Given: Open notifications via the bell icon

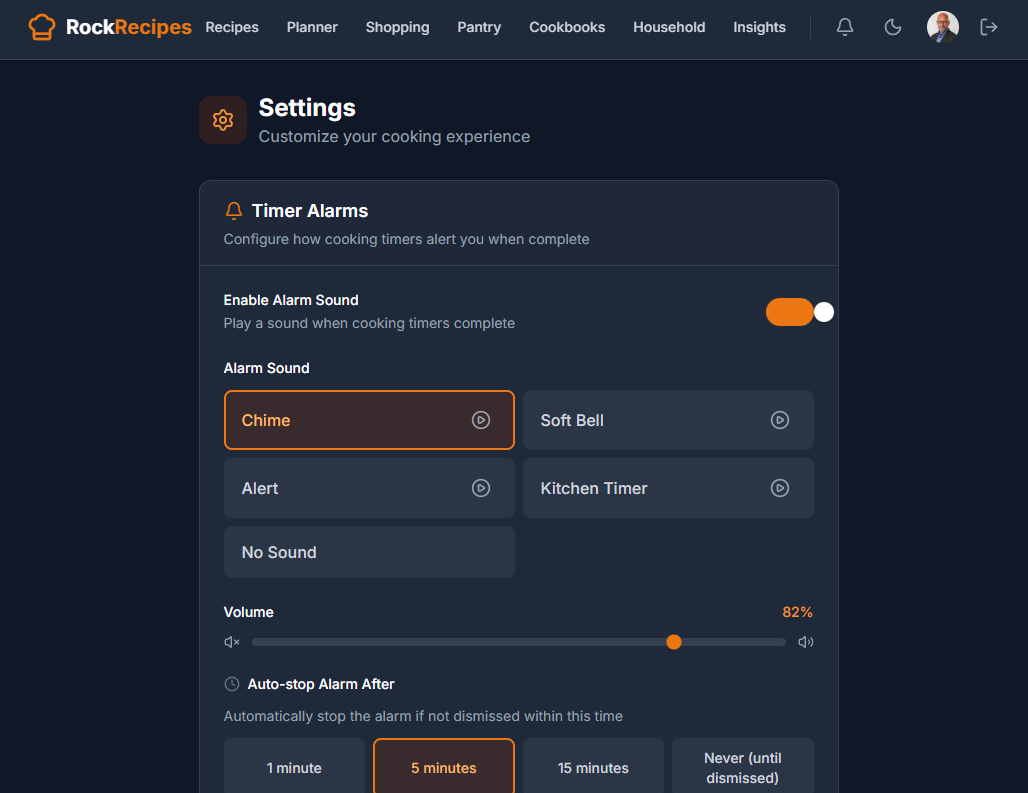Looking at the screenshot, I should click(x=844, y=27).
